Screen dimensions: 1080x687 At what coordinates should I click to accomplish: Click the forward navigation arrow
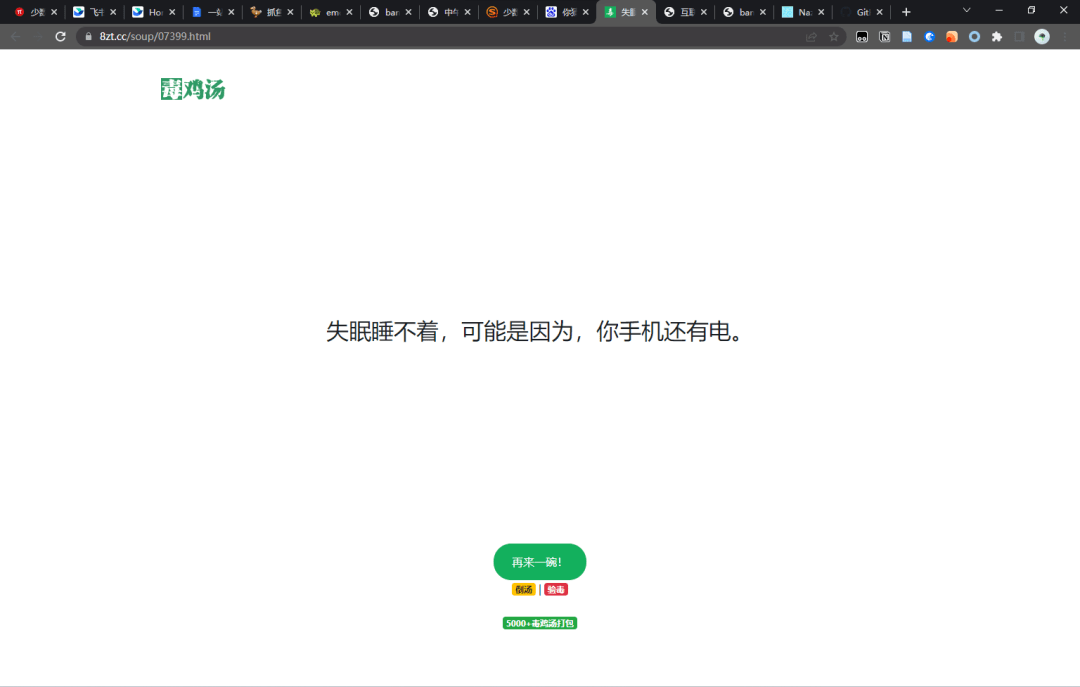click(37, 36)
